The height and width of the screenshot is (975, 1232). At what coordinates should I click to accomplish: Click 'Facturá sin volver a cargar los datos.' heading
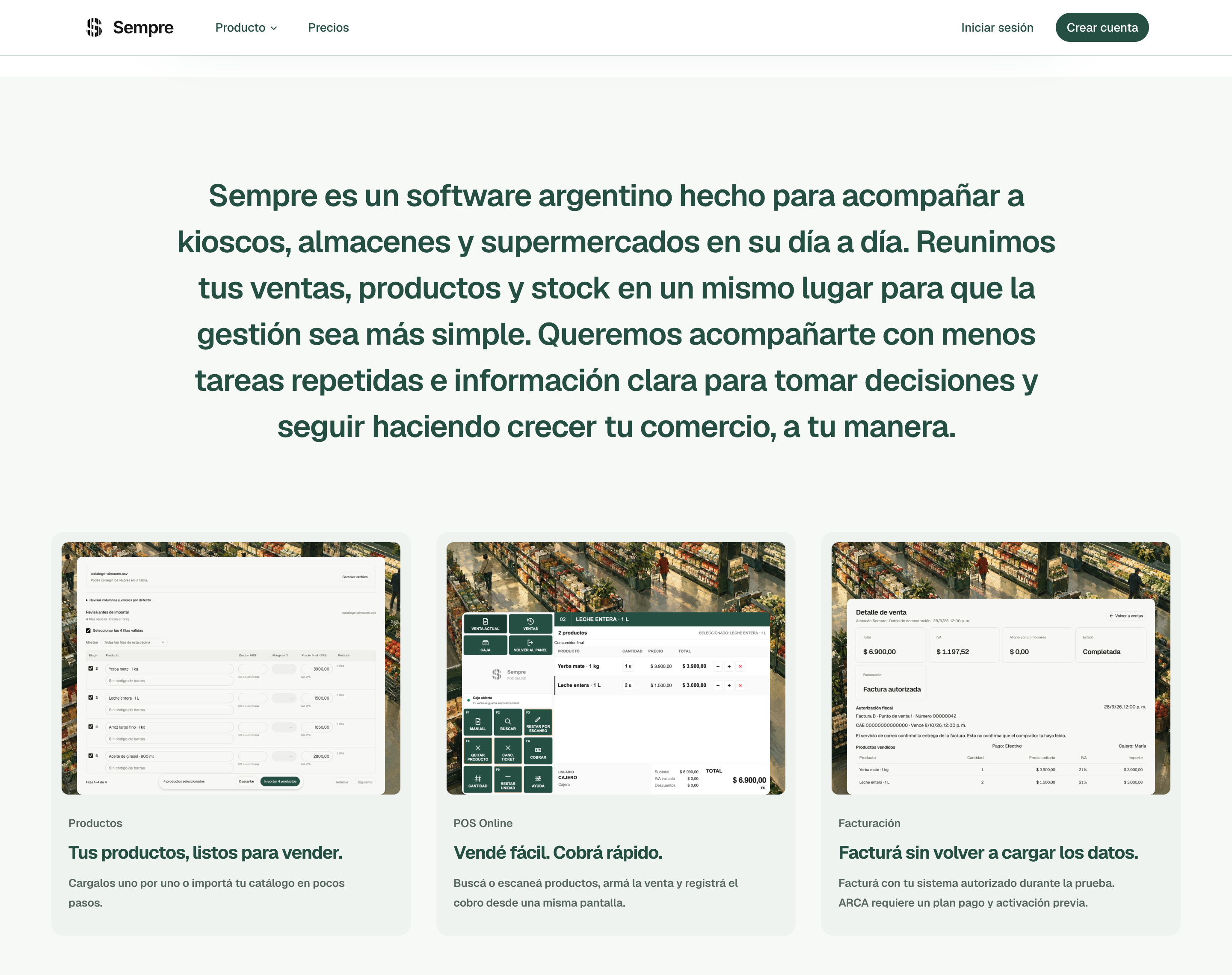click(988, 852)
